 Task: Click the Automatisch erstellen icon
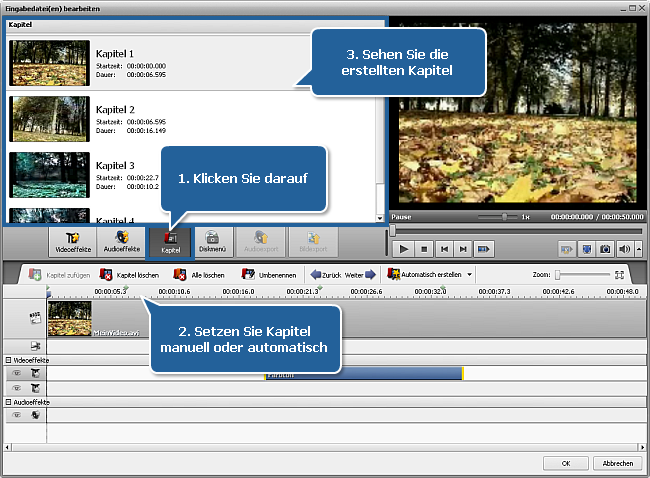pos(393,274)
